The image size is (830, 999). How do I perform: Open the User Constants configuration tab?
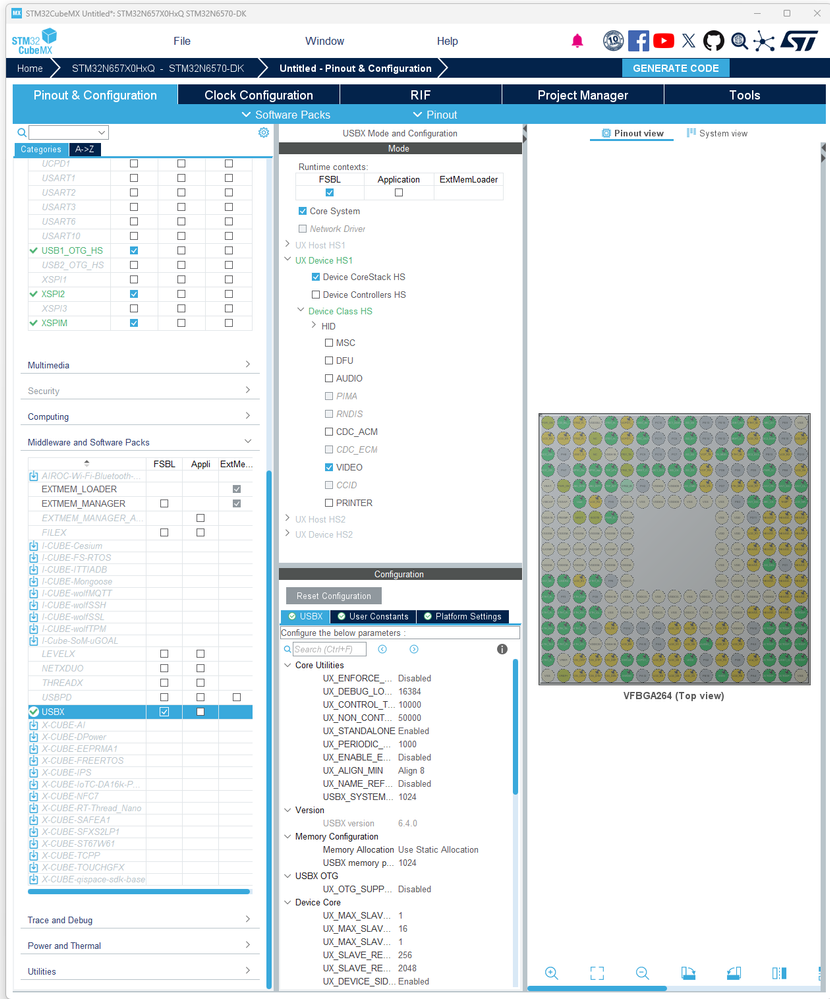[373, 616]
